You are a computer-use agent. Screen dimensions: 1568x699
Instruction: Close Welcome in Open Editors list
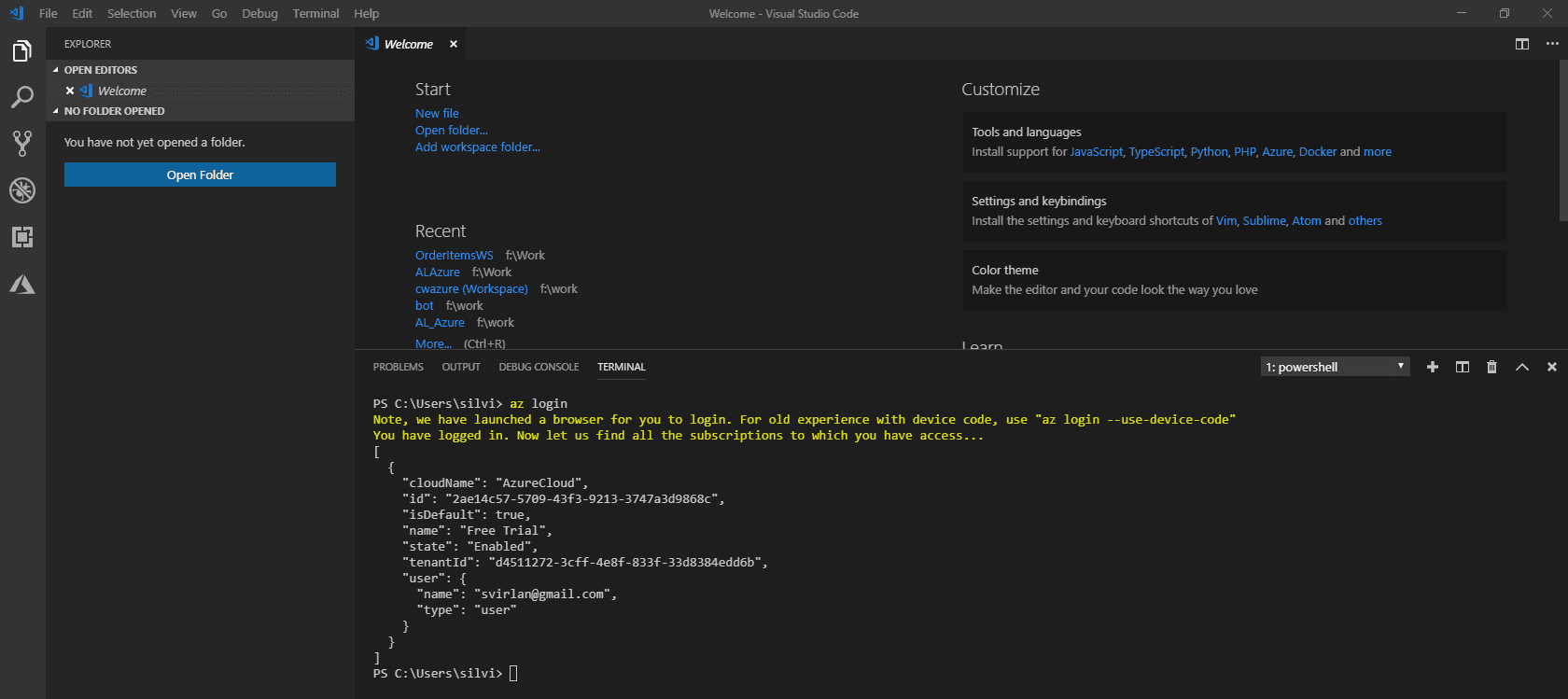[70, 91]
